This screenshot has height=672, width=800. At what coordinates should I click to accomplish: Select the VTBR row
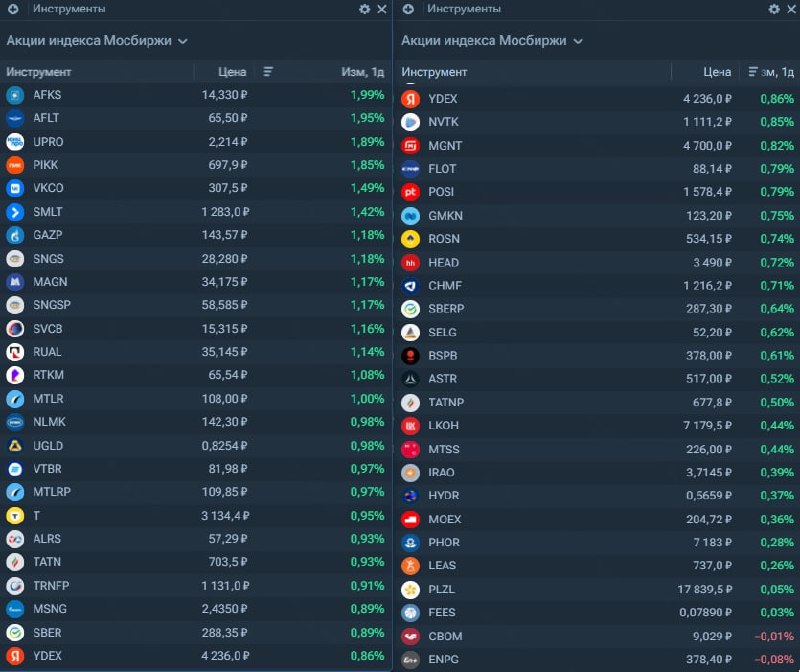click(196, 469)
